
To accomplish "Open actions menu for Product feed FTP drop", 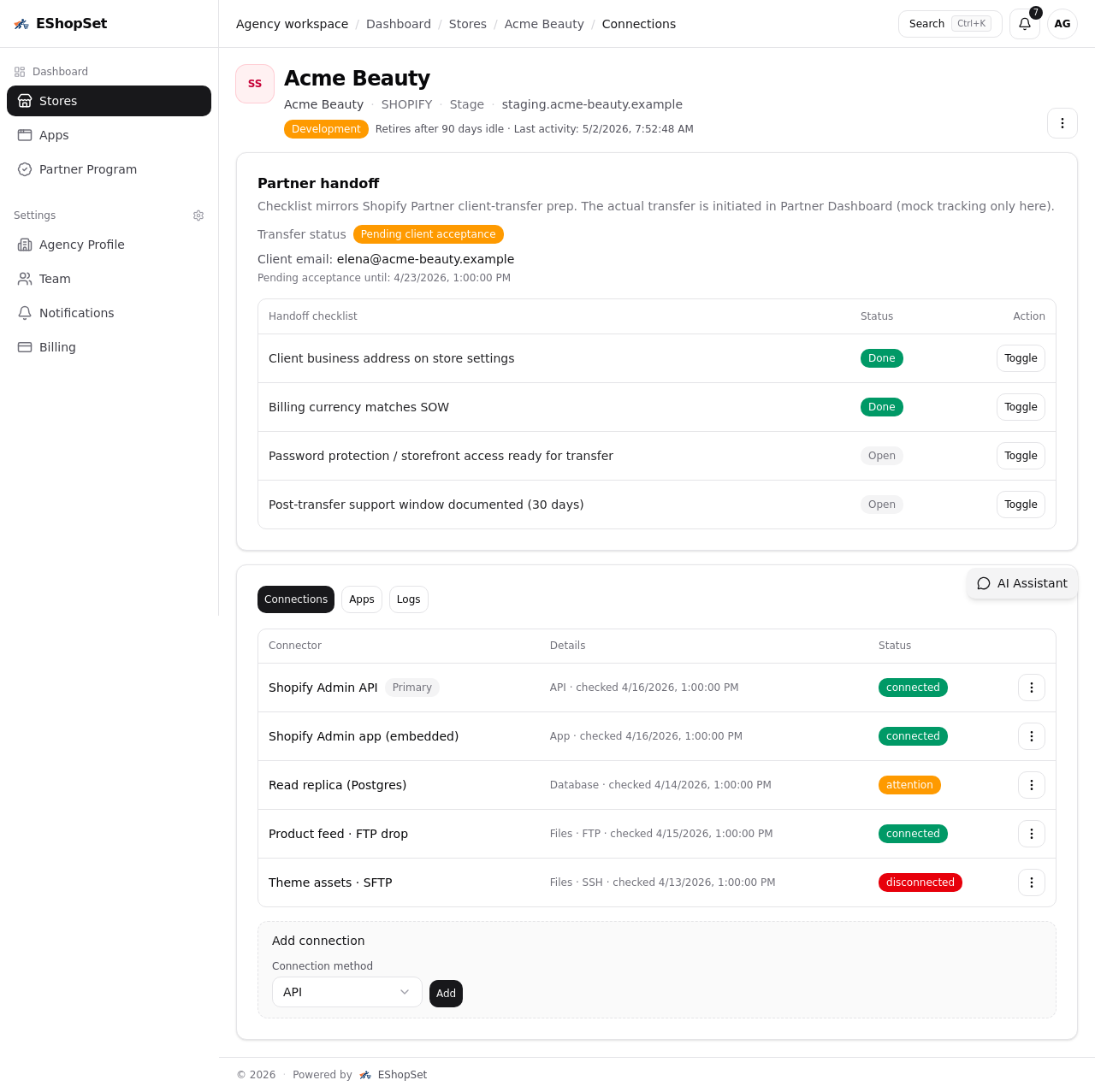I will [x=1032, y=834].
